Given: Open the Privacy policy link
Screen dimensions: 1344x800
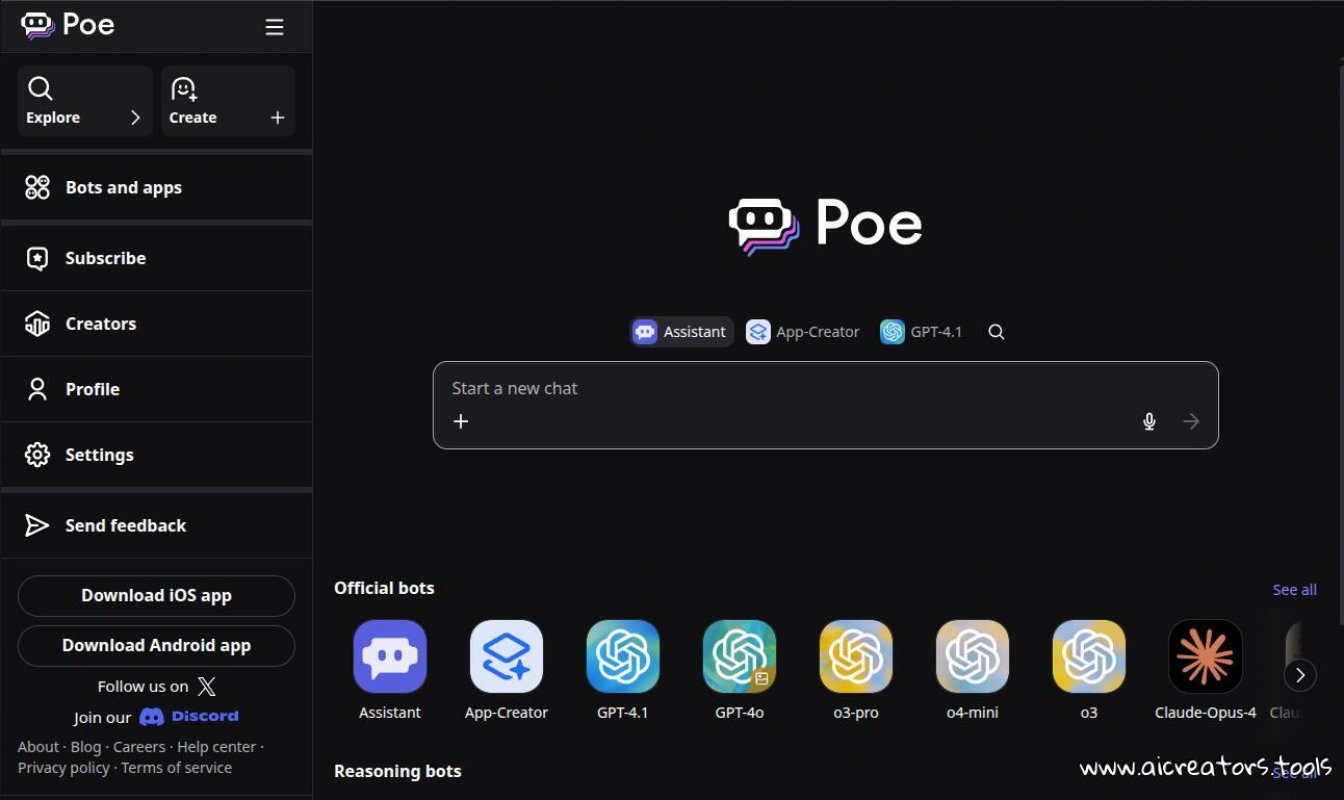Looking at the screenshot, I should click(63, 767).
